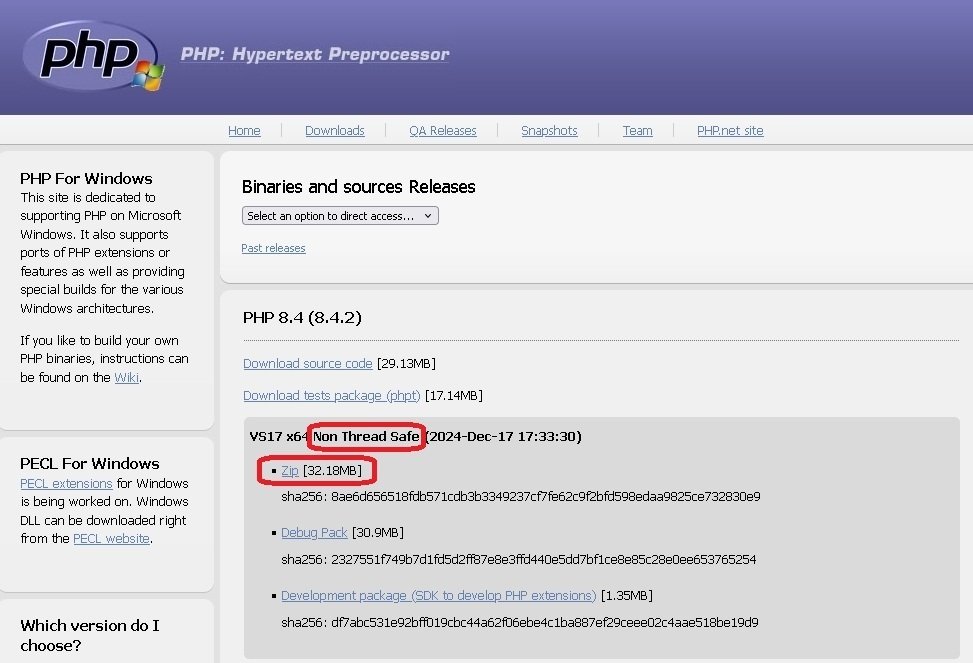Download the tests package (phpt)
Viewport: 973px width, 663px height.
coord(331,395)
